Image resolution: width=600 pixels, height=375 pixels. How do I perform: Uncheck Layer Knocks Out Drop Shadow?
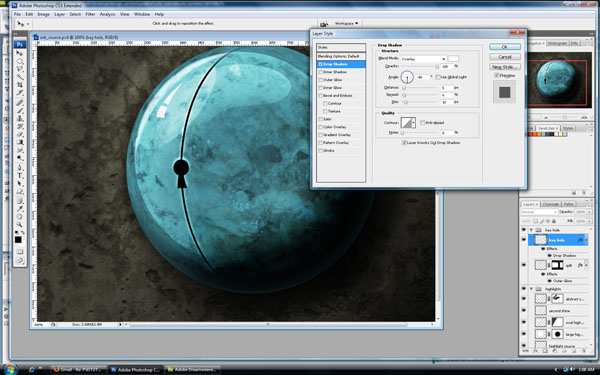click(404, 143)
